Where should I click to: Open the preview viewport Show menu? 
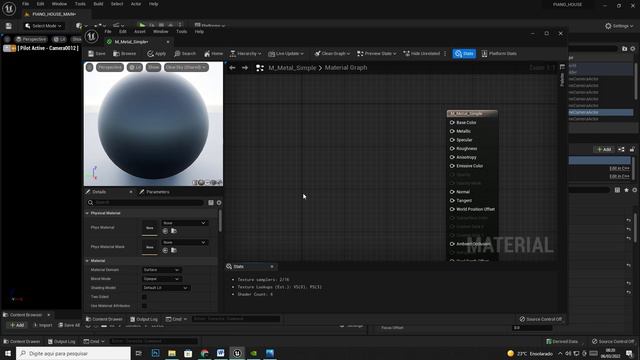153,67
